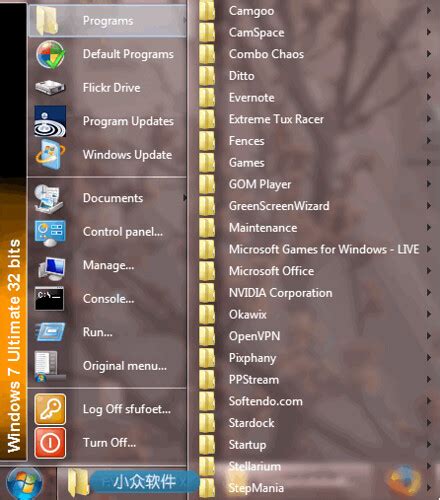Expand the Camgoo submenu arrow

coord(429,10)
